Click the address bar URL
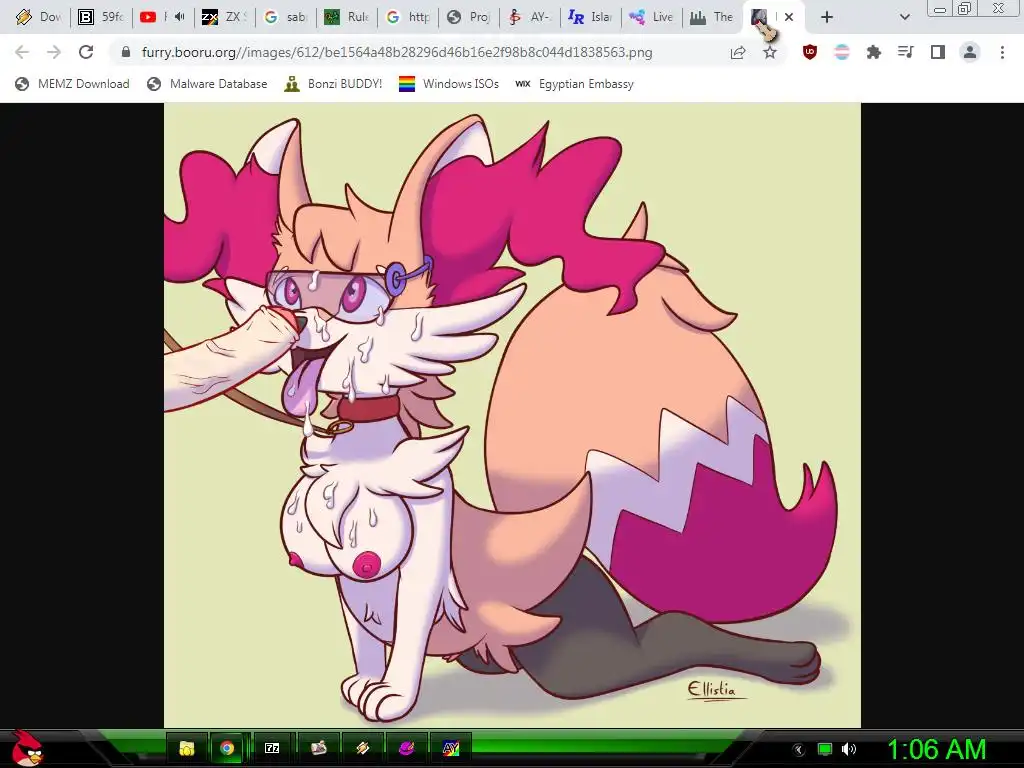The height and width of the screenshot is (768, 1024). [396, 52]
